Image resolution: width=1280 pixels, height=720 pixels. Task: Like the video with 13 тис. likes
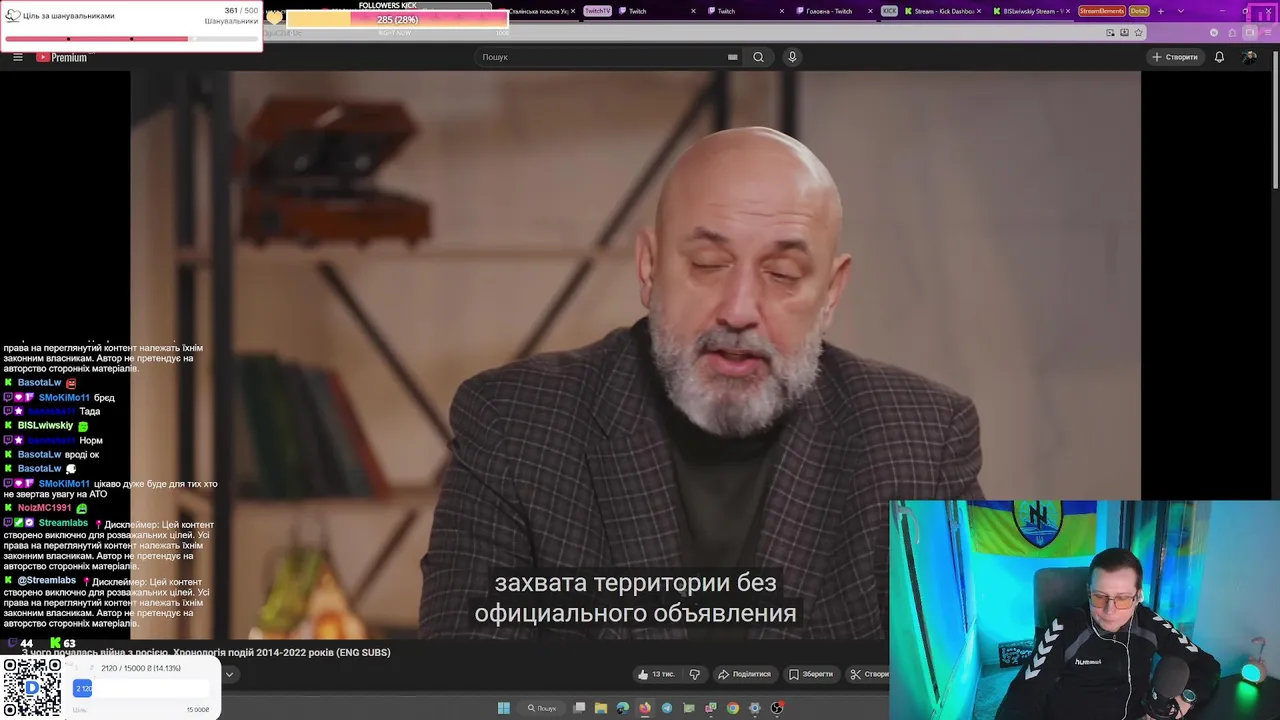656,674
